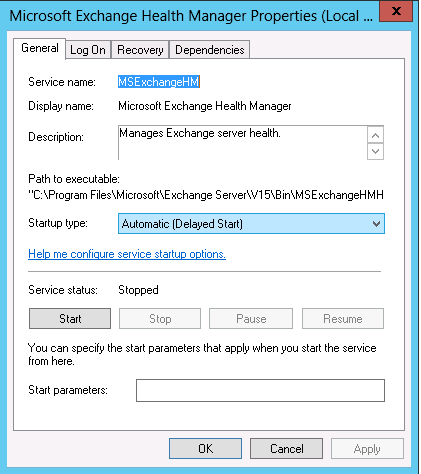Expand the Startup type dropdown arrow
Image resolution: width=421 pixels, height=474 pixels.
coord(376,224)
